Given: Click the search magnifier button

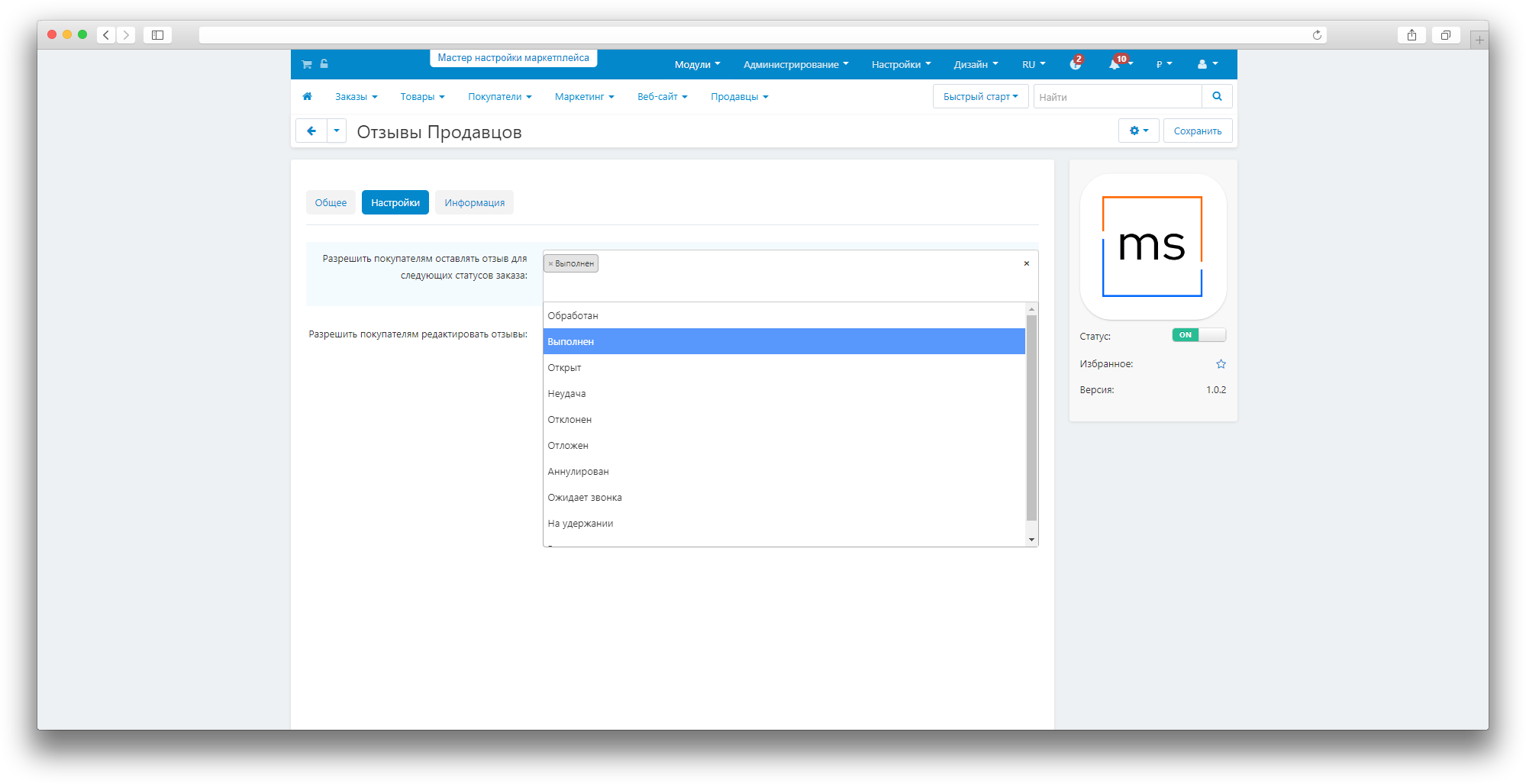Looking at the screenshot, I should pyautogui.click(x=1217, y=96).
